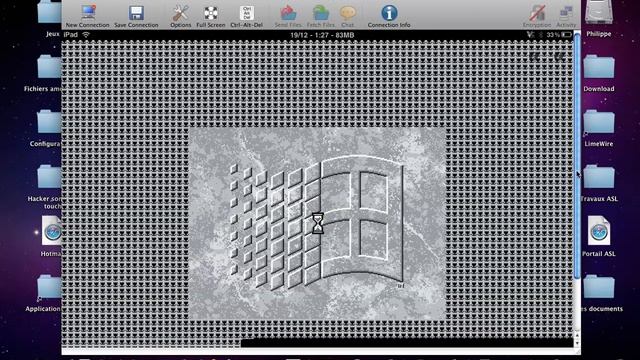Click the right faint icon on remote screen's top-right
This screenshot has height=360, width=640.
tap(559, 56)
